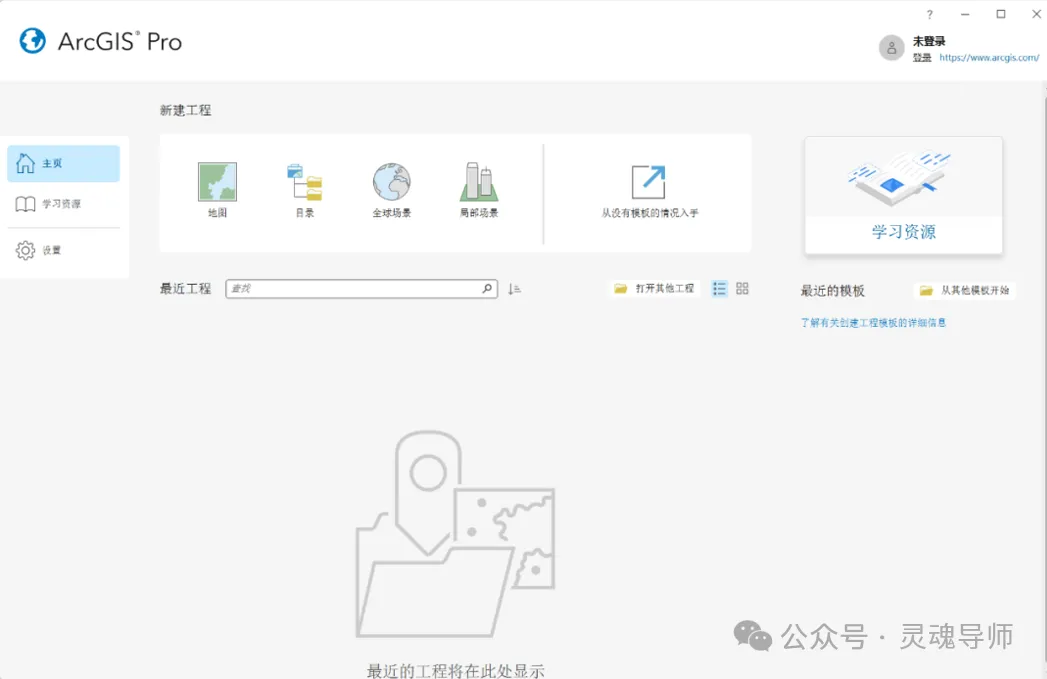The width and height of the screenshot is (1047, 679).
Task: Switch recent projects to list view
Action: (719, 288)
